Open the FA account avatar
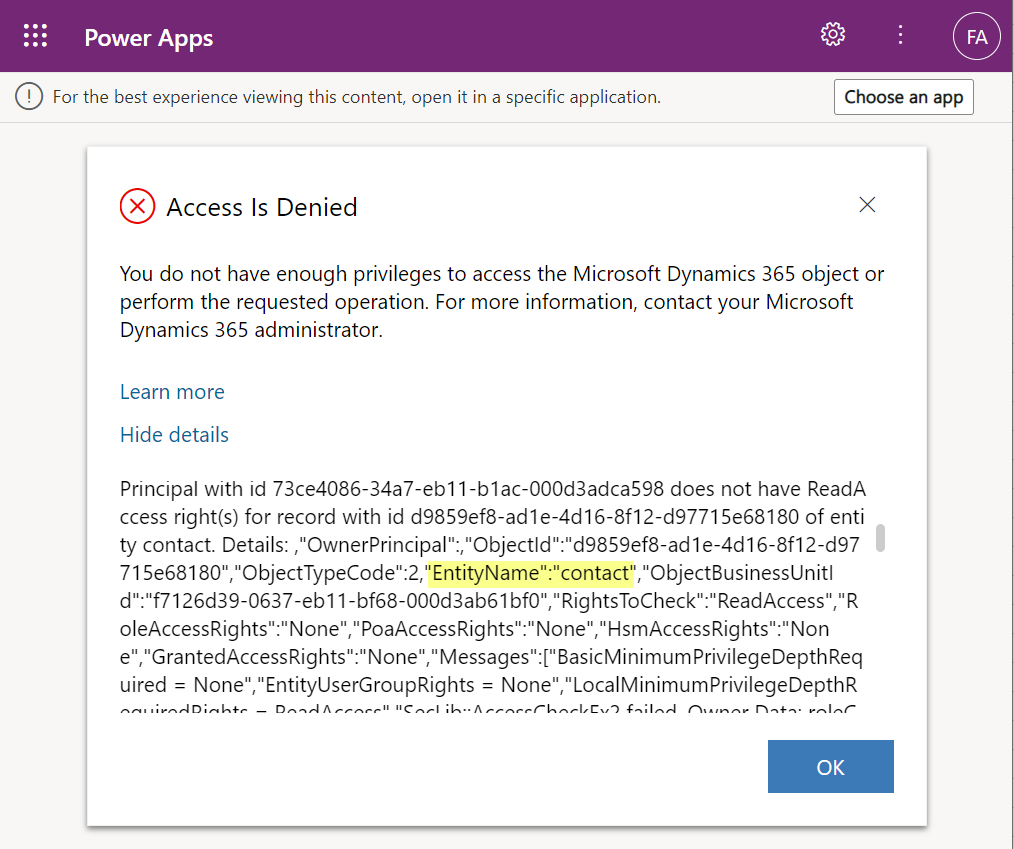 pyautogui.click(x=976, y=36)
